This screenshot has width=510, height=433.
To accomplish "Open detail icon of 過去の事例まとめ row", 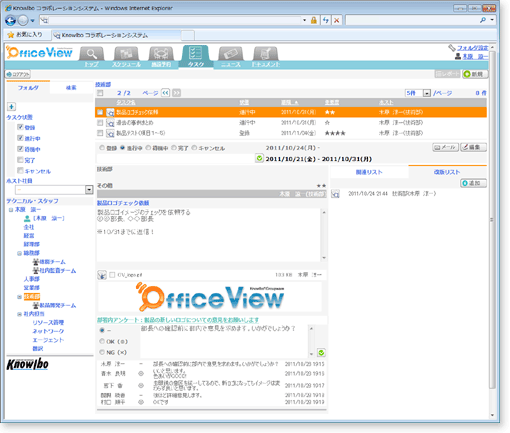I will pos(110,123).
